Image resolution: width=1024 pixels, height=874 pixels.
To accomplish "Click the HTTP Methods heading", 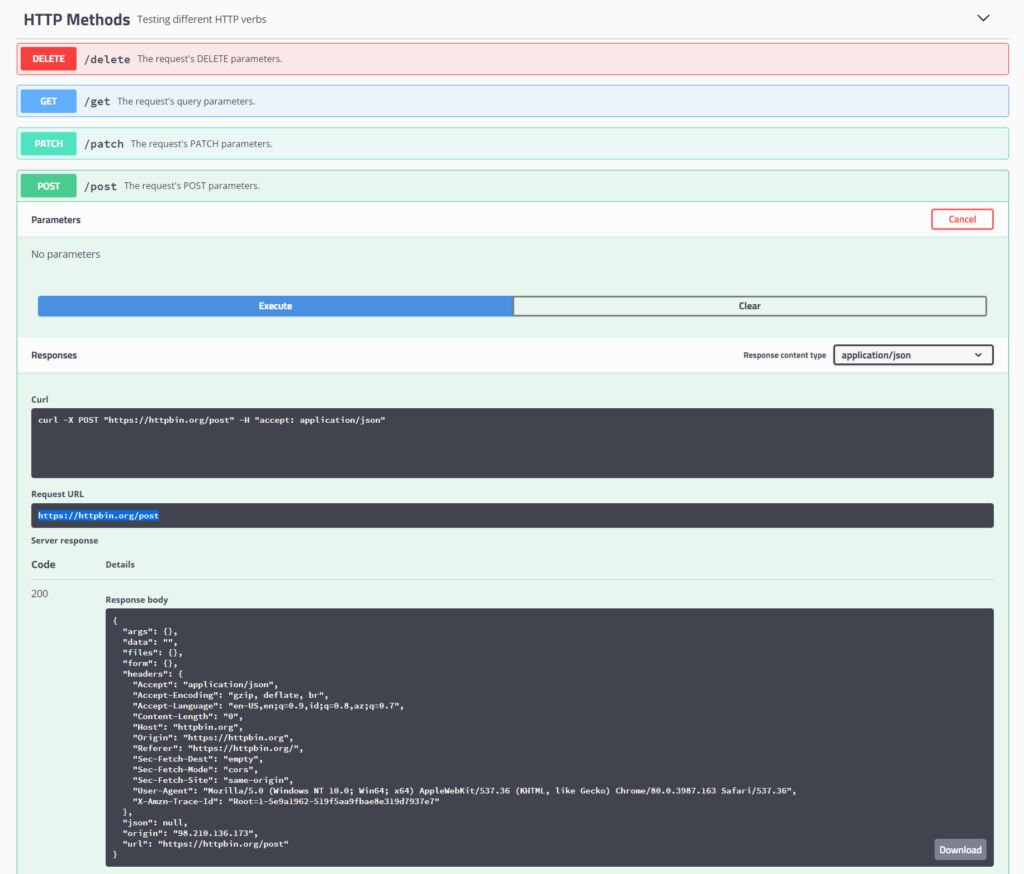I will [77, 20].
